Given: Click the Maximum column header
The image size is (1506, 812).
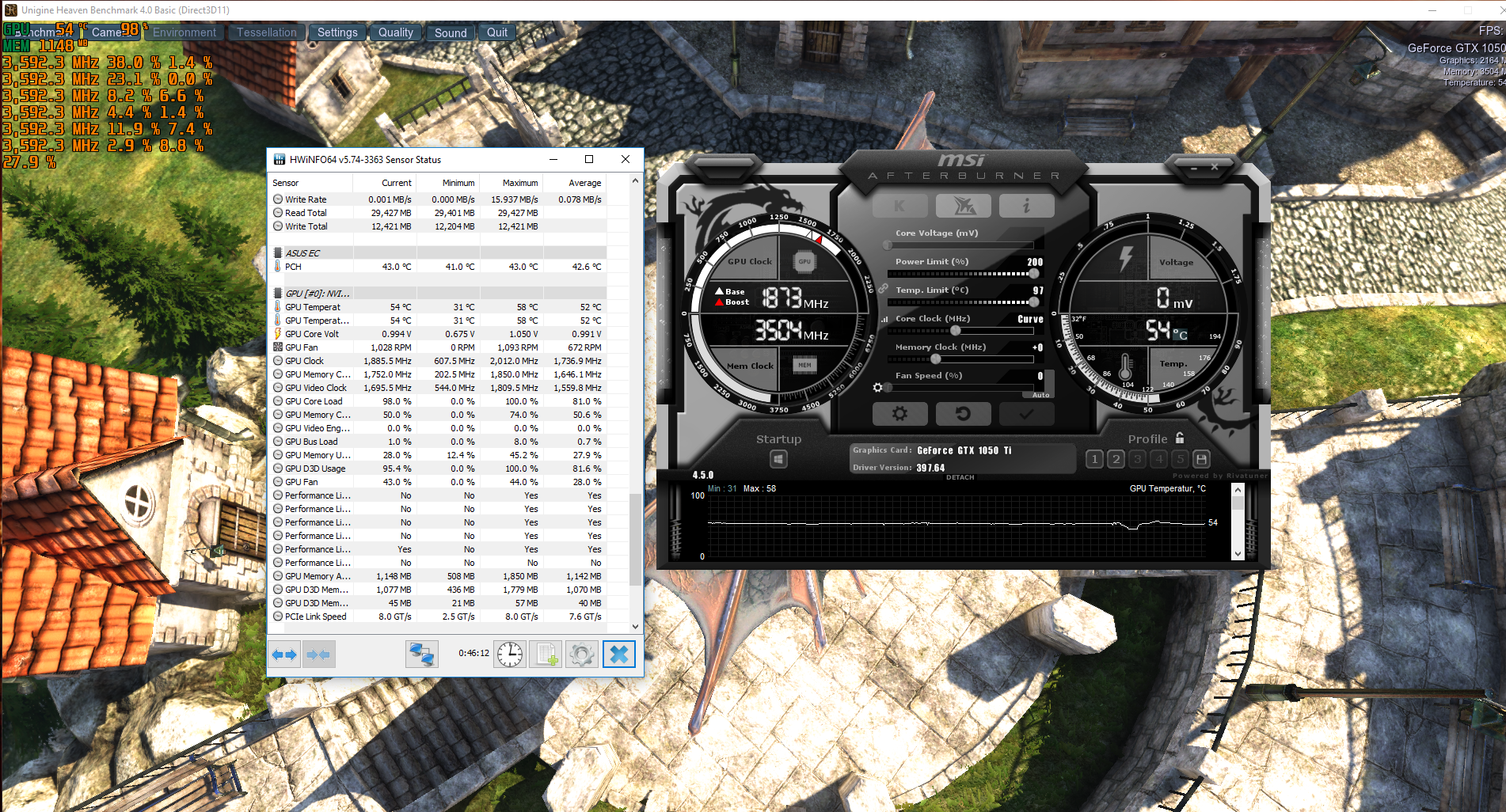Looking at the screenshot, I should (512, 183).
